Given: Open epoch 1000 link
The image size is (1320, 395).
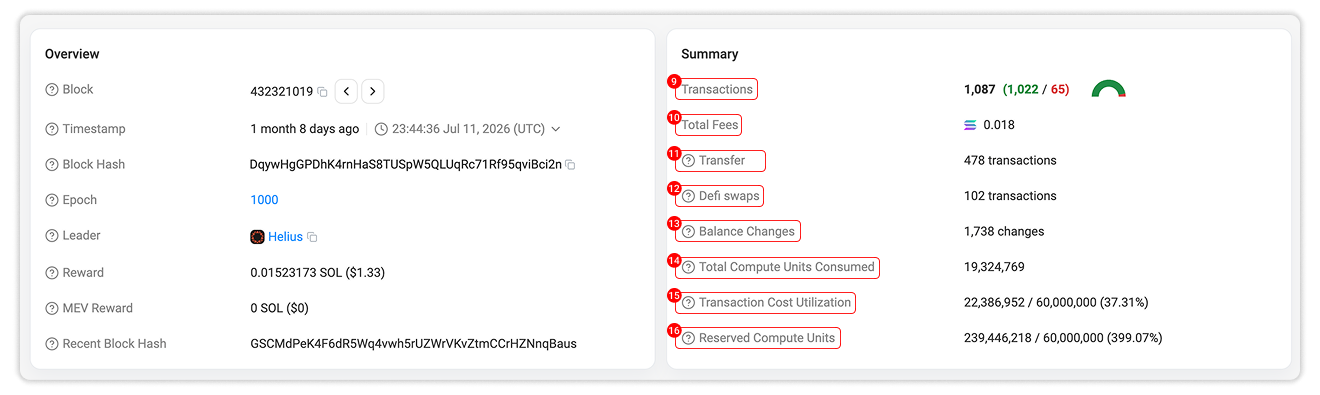Looking at the screenshot, I should tap(264, 200).
